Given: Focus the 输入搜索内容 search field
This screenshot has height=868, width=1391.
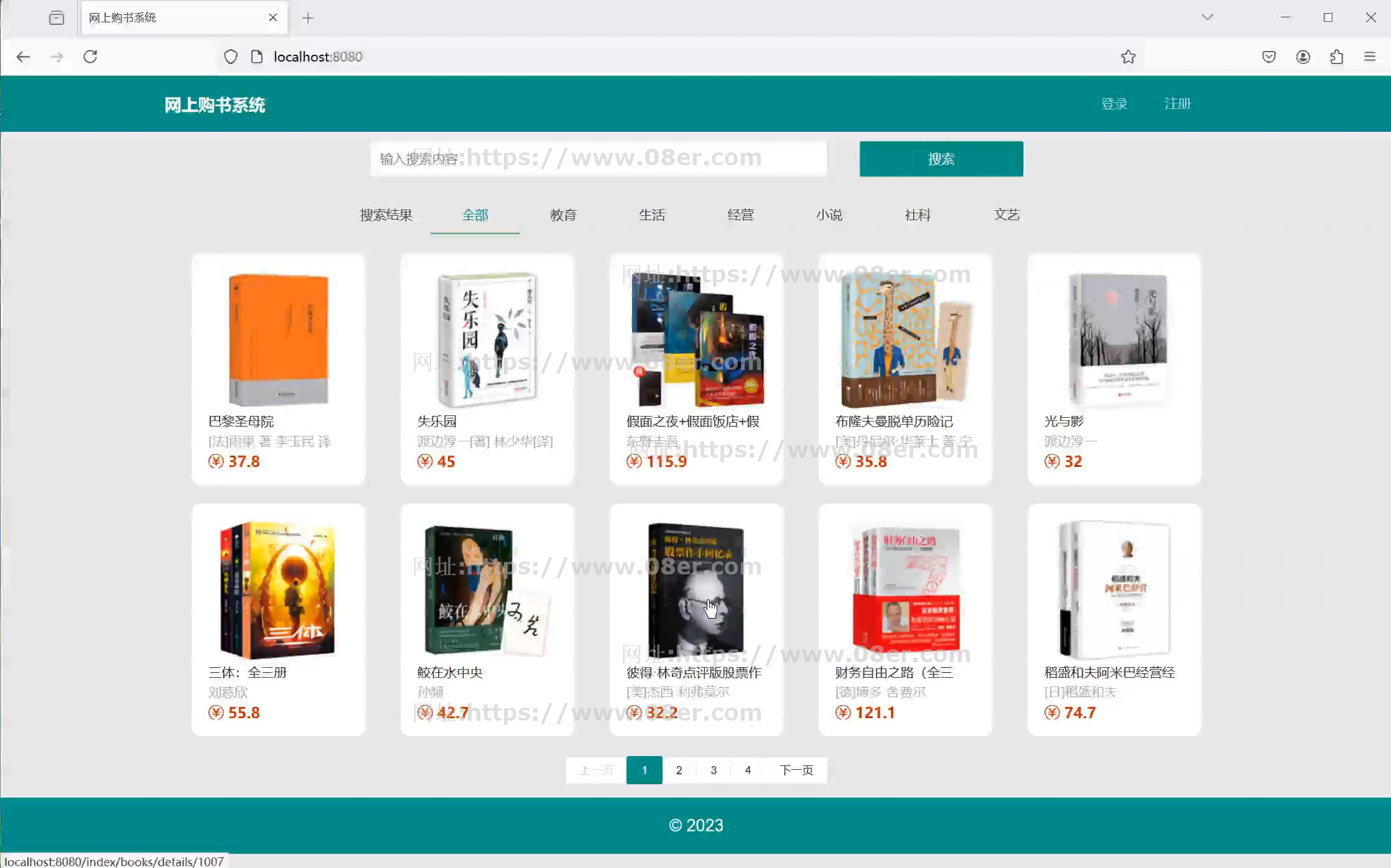Looking at the screenshot, I should 598,159.
